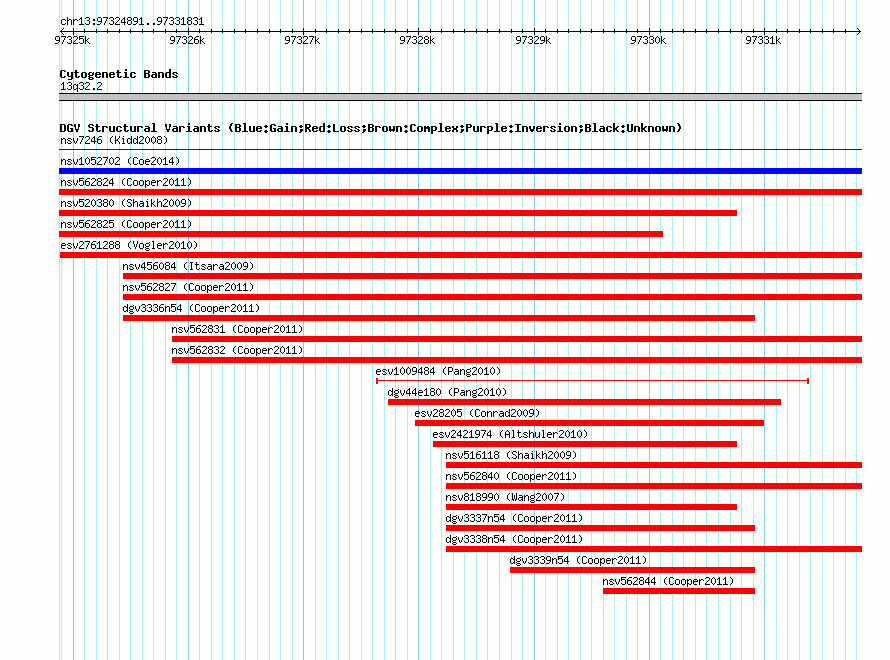The image size is (890, 660).
Task: Click the 97328k ruler tick label
Action: 417,40
